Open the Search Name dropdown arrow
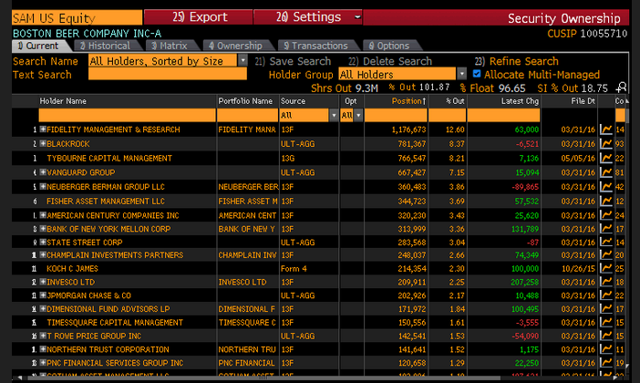Screen dimensions: 640x383 point(242,61)
